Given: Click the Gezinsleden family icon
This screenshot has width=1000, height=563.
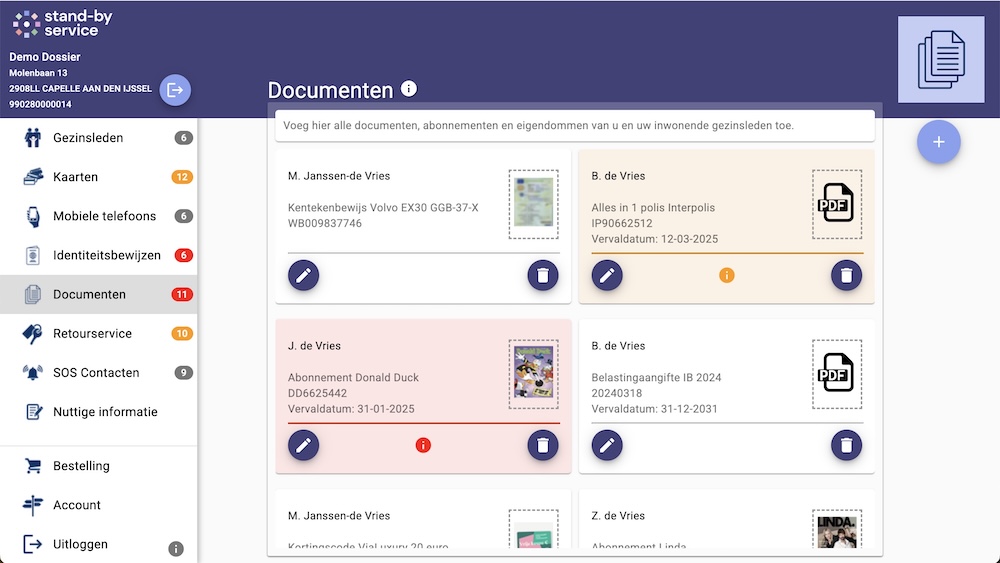Looking at the screenshot, I should click(33, 138).
